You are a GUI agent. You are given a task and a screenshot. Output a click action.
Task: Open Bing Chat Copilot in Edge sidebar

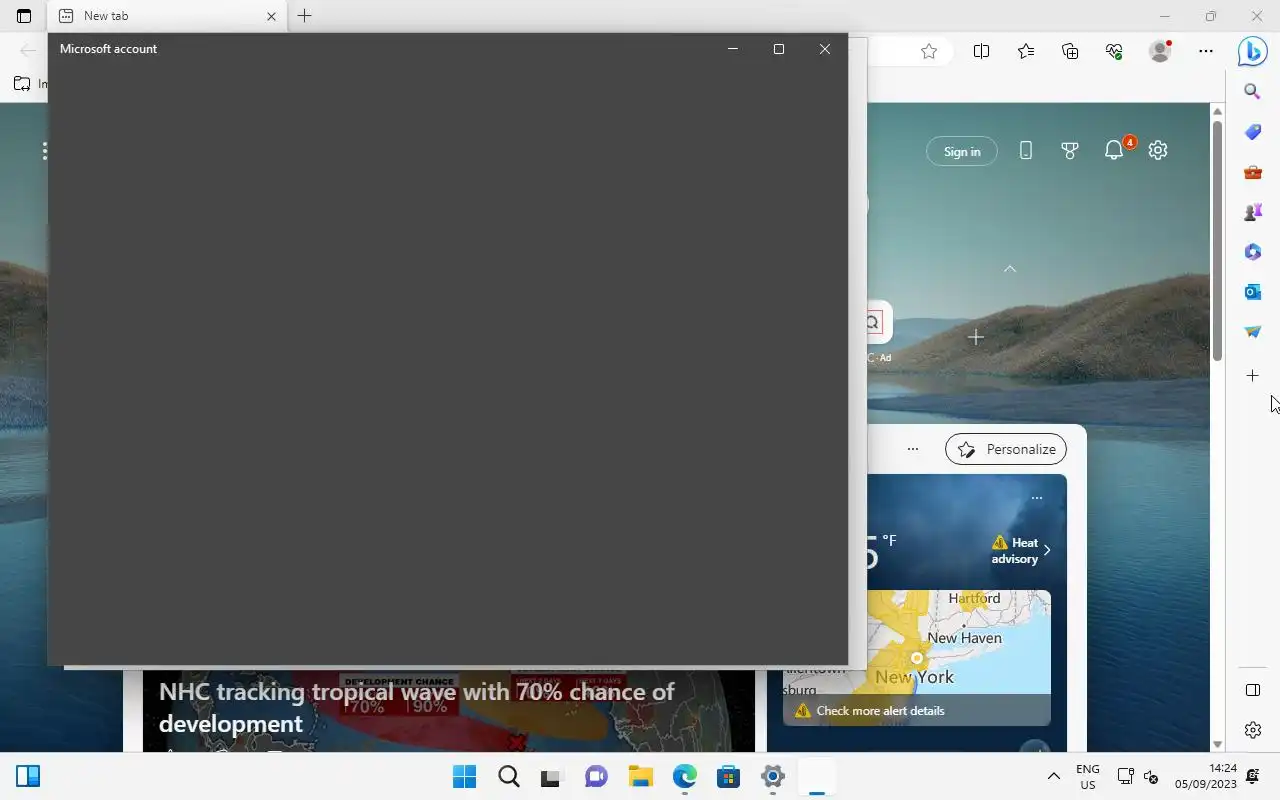click(1252, 50)
